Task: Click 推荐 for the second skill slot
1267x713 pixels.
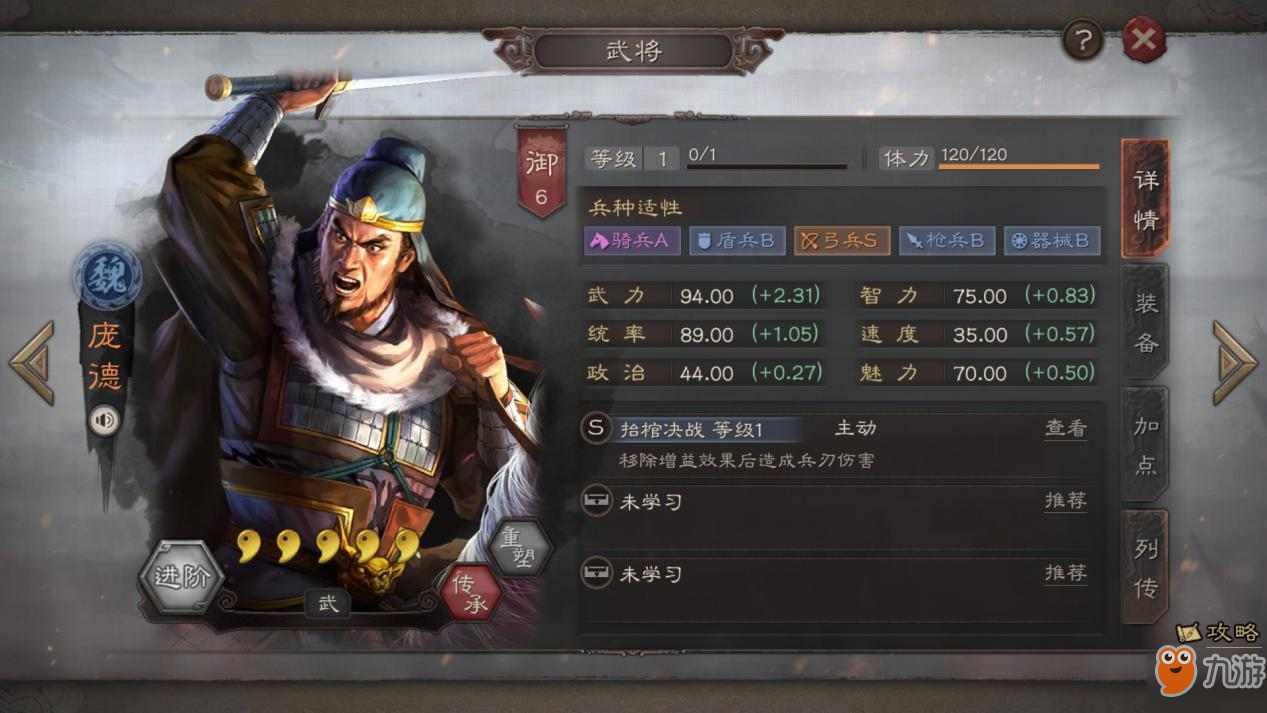Action: 1065,573
